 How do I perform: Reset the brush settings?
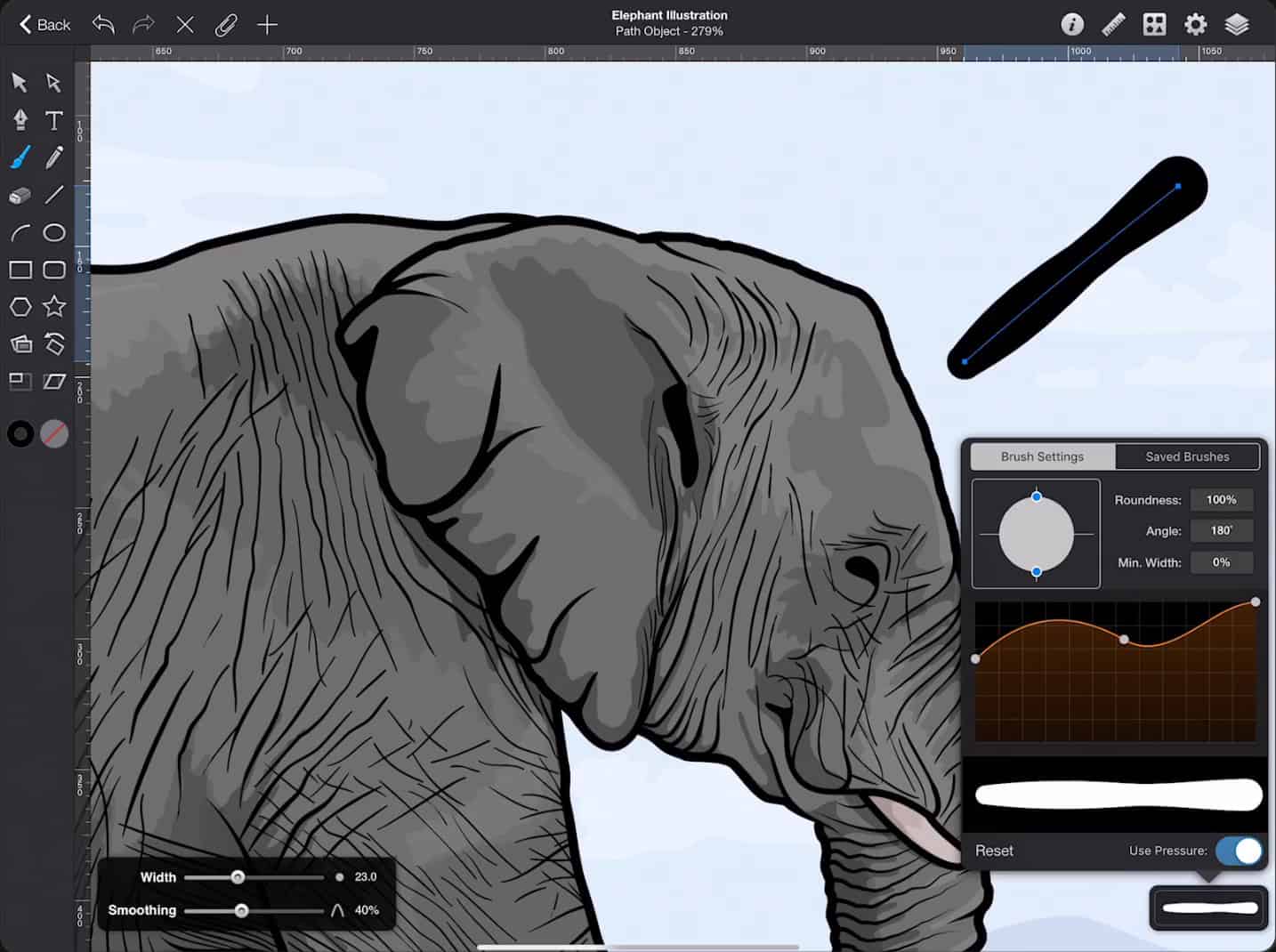[x=993, y=851]
